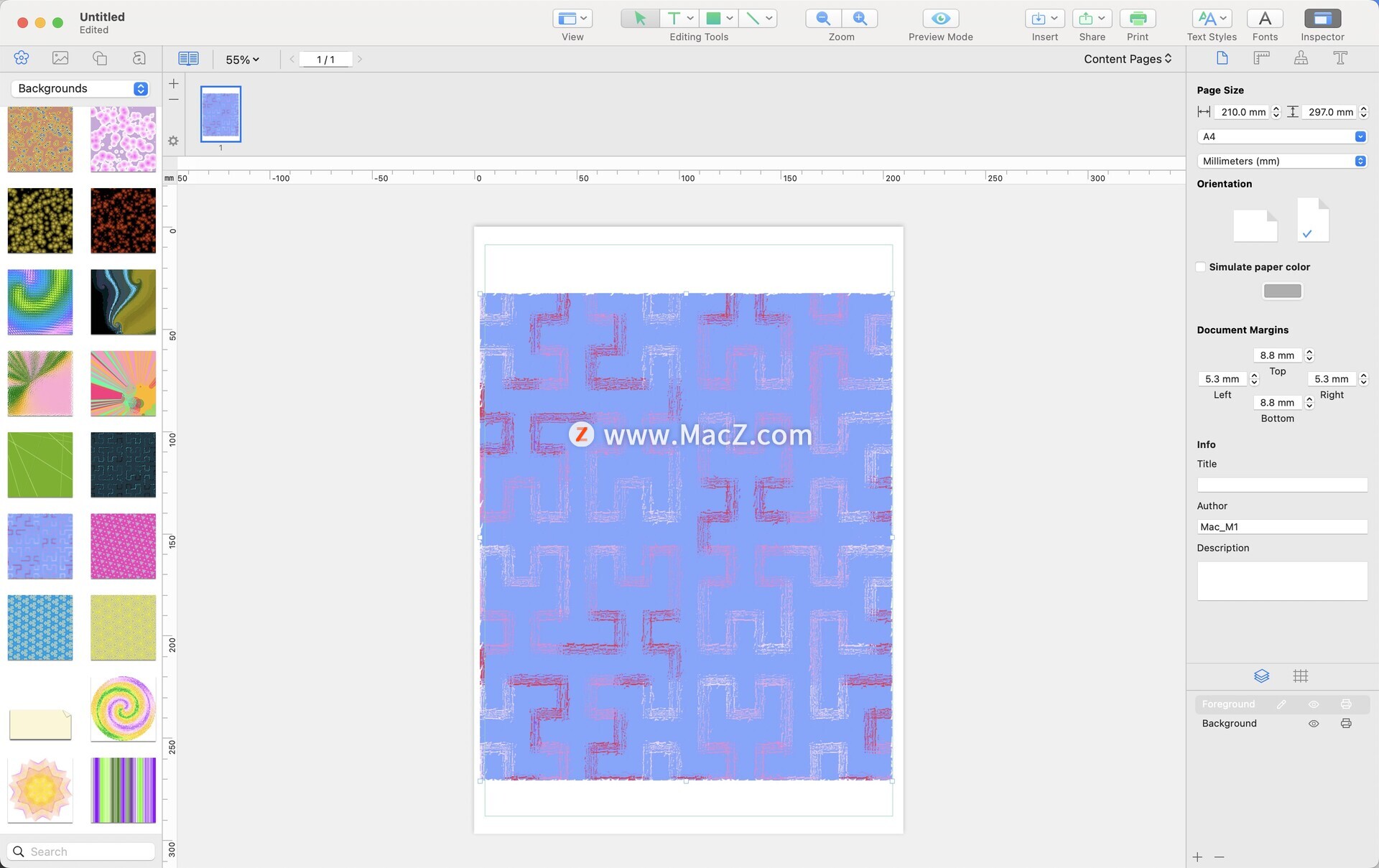This screenshot has width=1379, height=868.
Task: Toggle Background layer visibility eye
Action: point(1314,724)
